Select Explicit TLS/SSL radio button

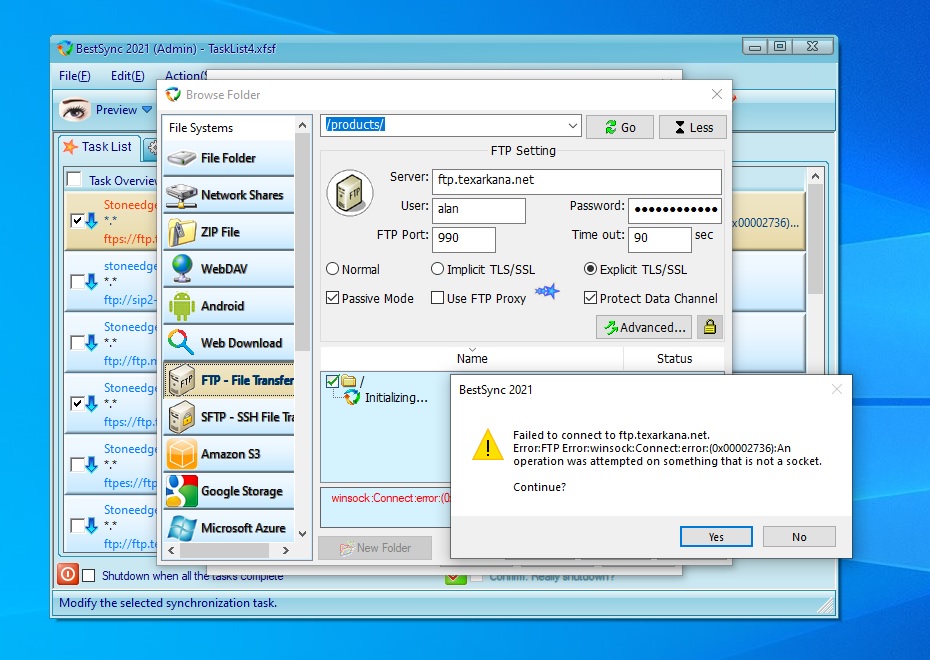click(590, 269)
